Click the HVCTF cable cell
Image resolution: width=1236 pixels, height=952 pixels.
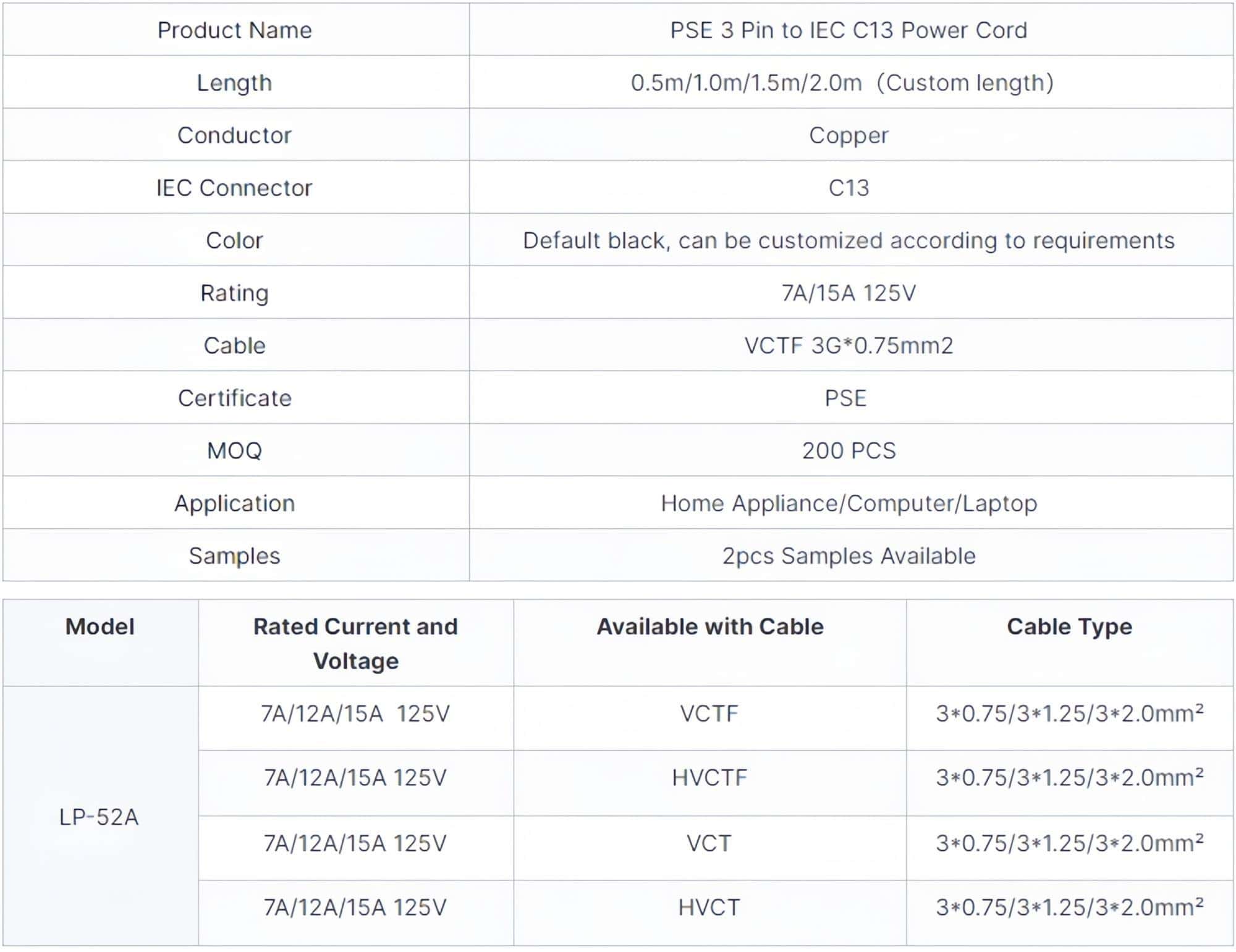[x=709, y=777]
